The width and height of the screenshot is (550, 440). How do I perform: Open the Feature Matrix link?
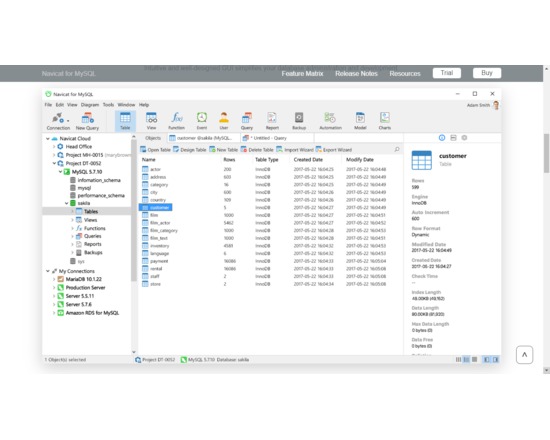coord(302,74)
